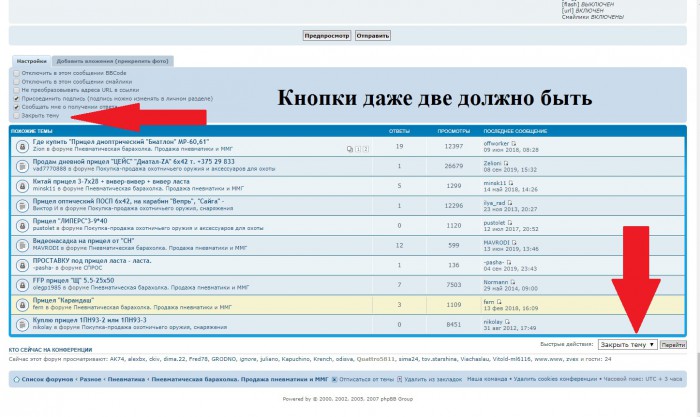Click topic icon for ПОСП 6x42 topic
Screen dimensions: 700x417
tap(22, 206)
